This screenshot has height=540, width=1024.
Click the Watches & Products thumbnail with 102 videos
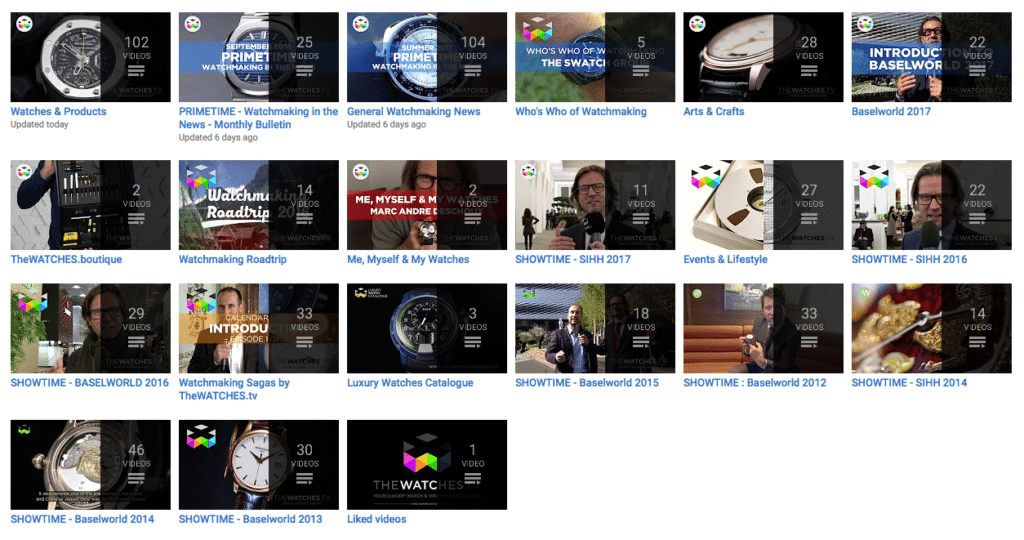coord(90,57)
